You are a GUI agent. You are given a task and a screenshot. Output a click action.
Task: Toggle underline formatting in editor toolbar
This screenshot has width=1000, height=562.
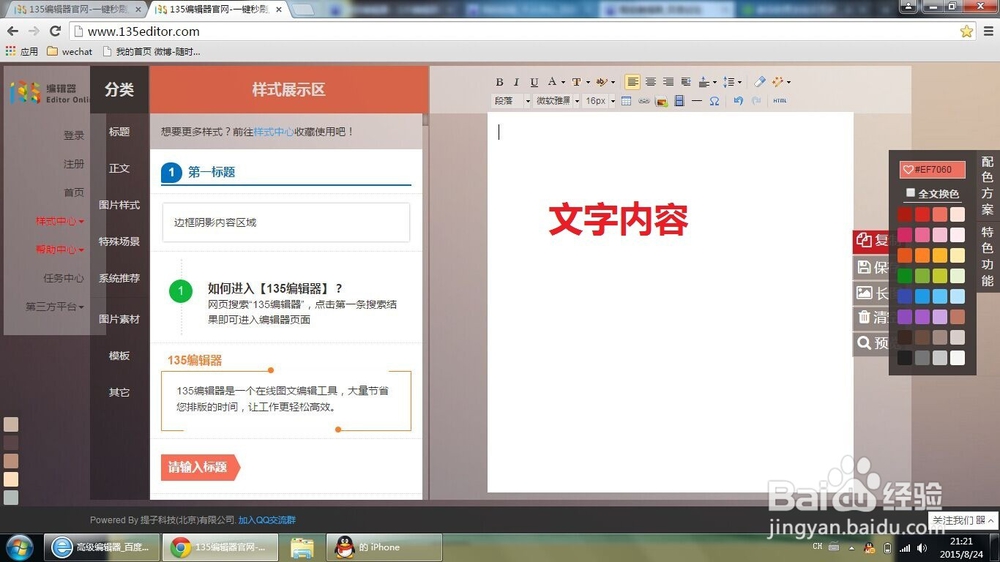pyautogui.click(x=534, y=82)
